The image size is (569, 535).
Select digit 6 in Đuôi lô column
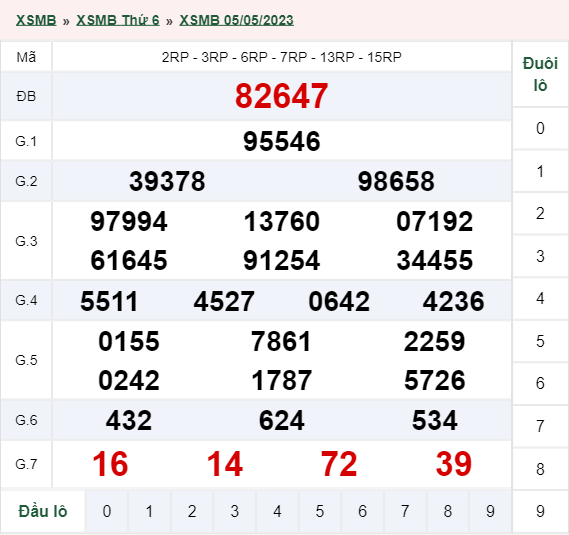pos(540,384)
